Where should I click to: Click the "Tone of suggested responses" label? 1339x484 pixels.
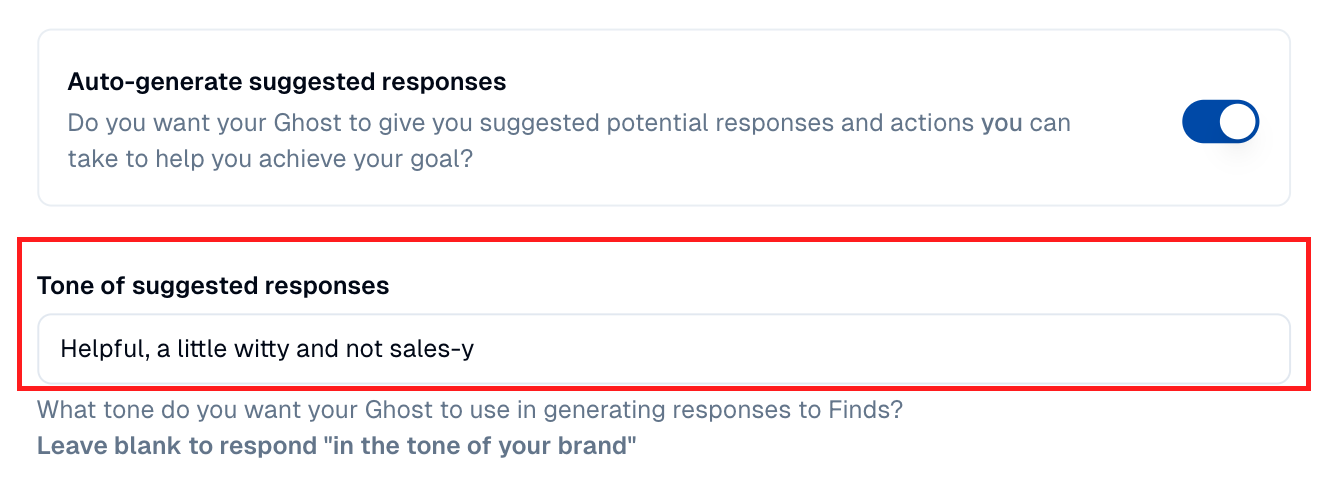point(213,285)
